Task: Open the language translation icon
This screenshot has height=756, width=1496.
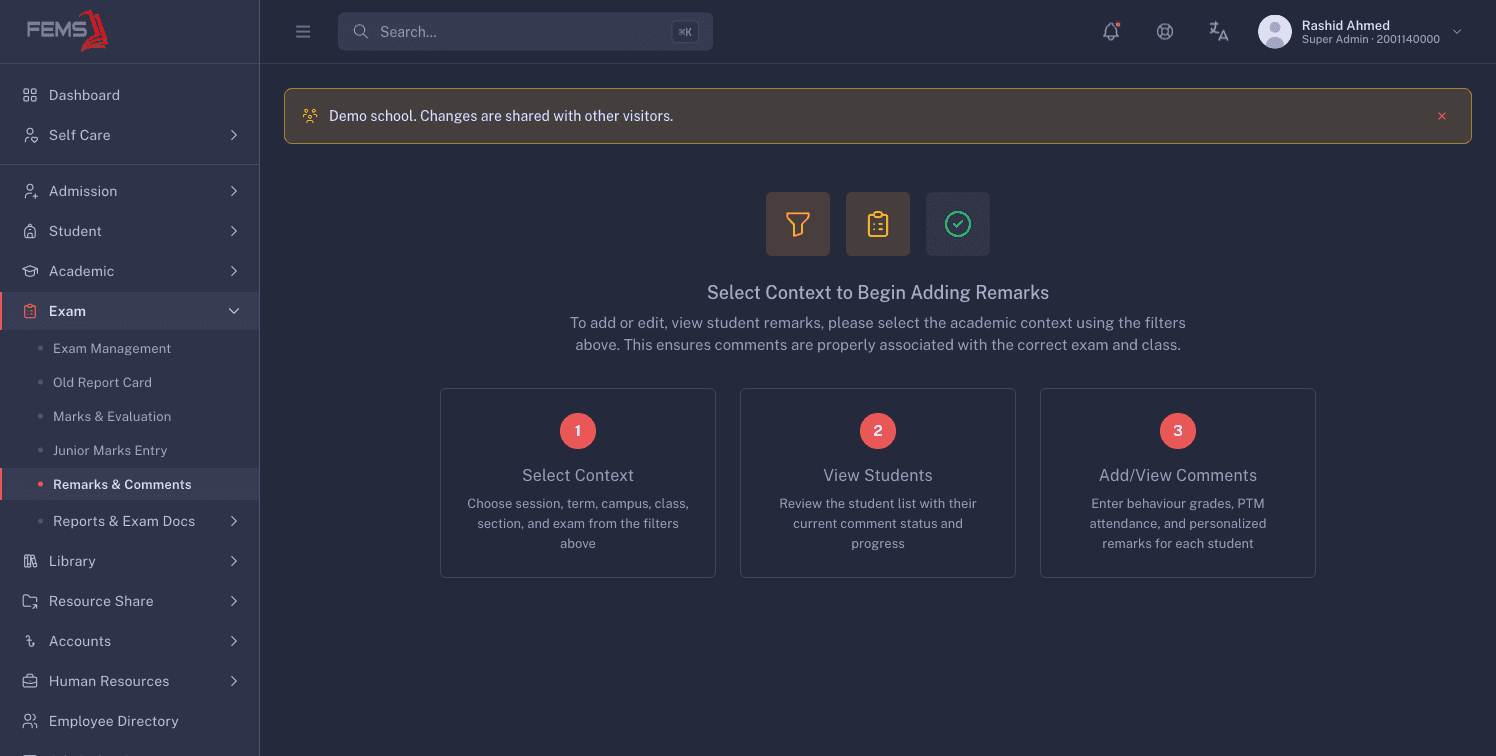Action: [x=1219, y=32]
